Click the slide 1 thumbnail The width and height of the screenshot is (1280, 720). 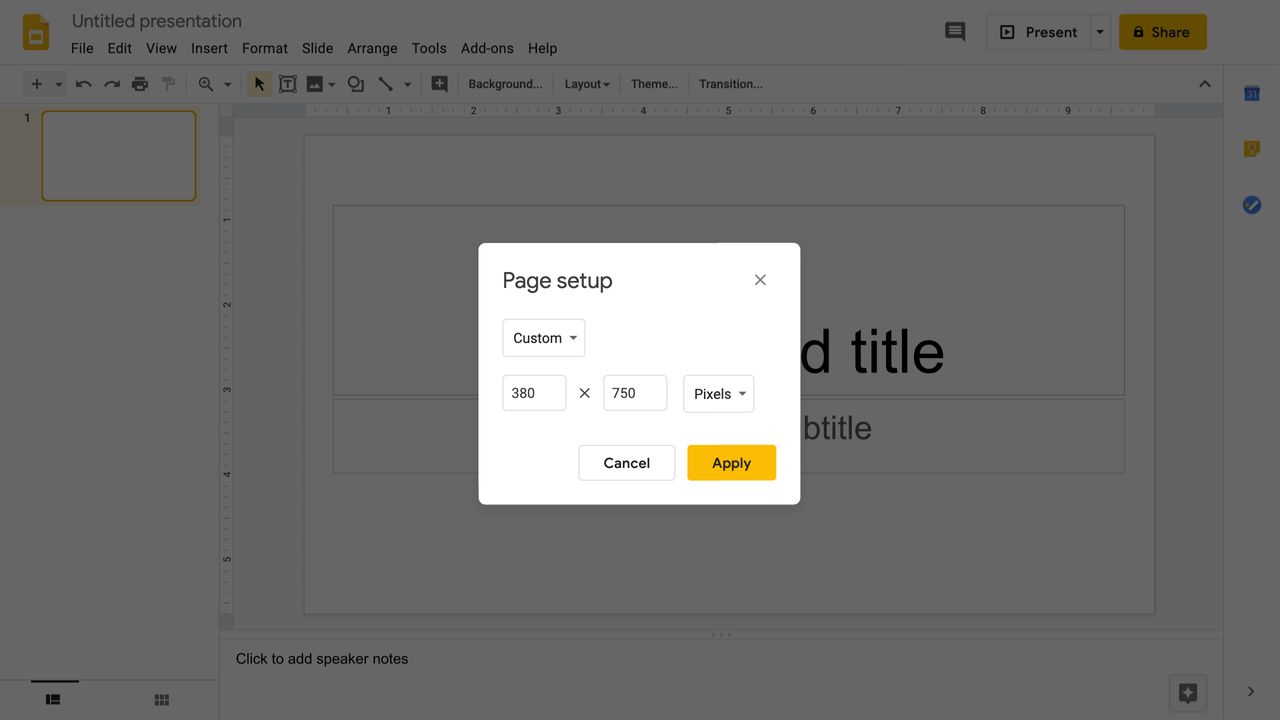[118, 155]
